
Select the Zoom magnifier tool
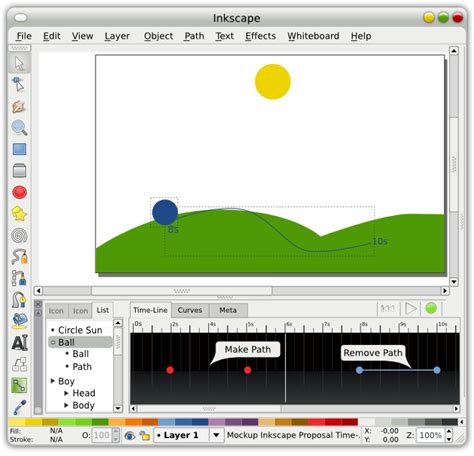tap(19, 128)
